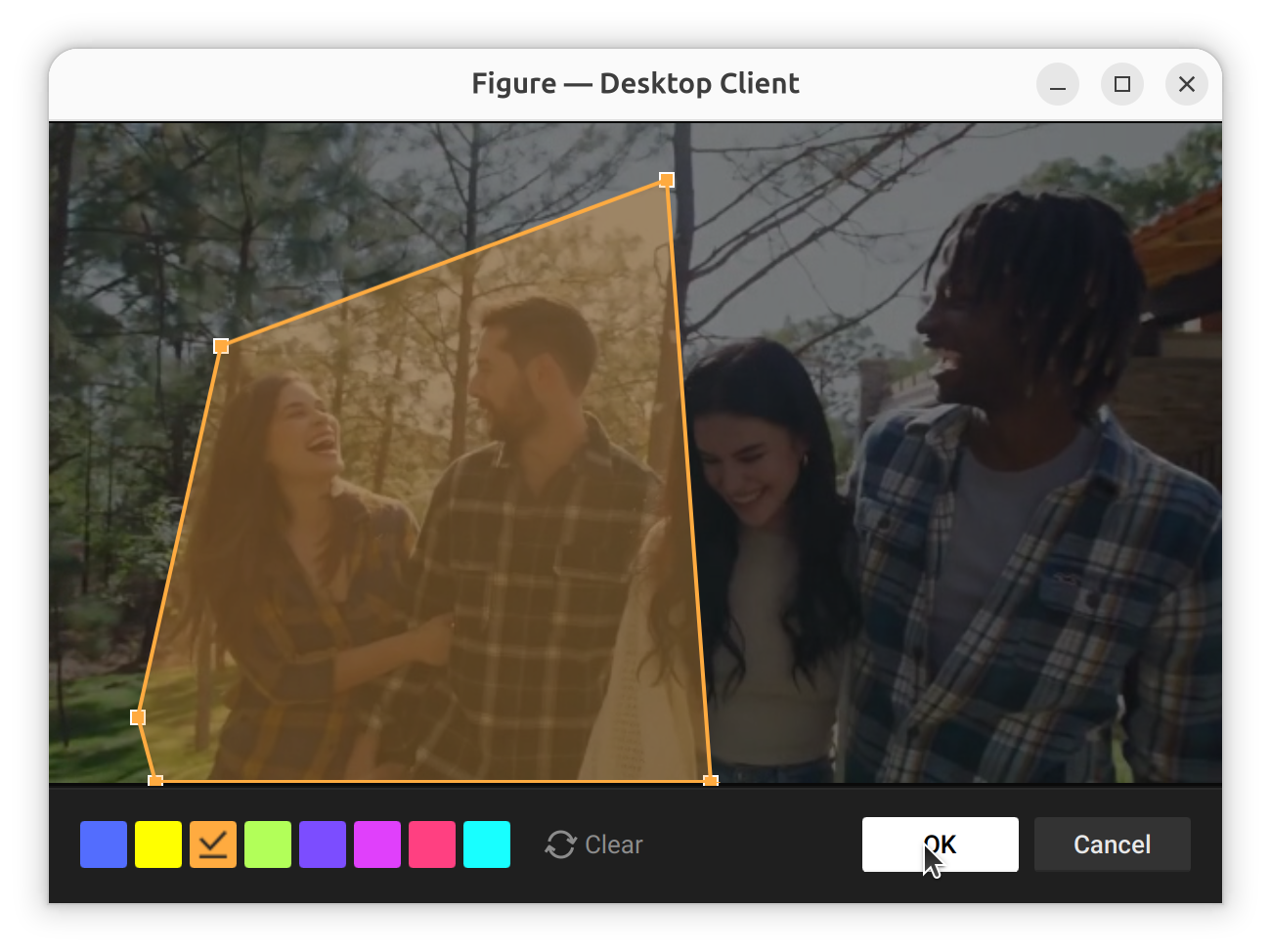Screen dimensions: 1271x952
Task: Close the Figure Desktop Client window
Action: click(x=1187, y=84)
